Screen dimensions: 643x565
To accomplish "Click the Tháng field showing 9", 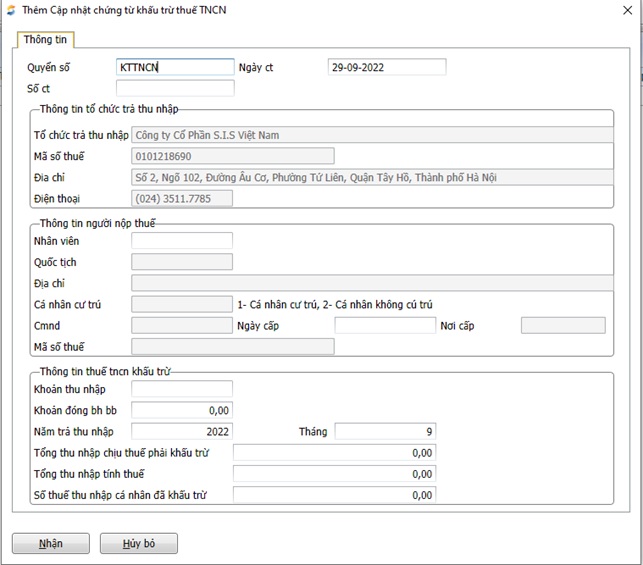I will (385, 431).
